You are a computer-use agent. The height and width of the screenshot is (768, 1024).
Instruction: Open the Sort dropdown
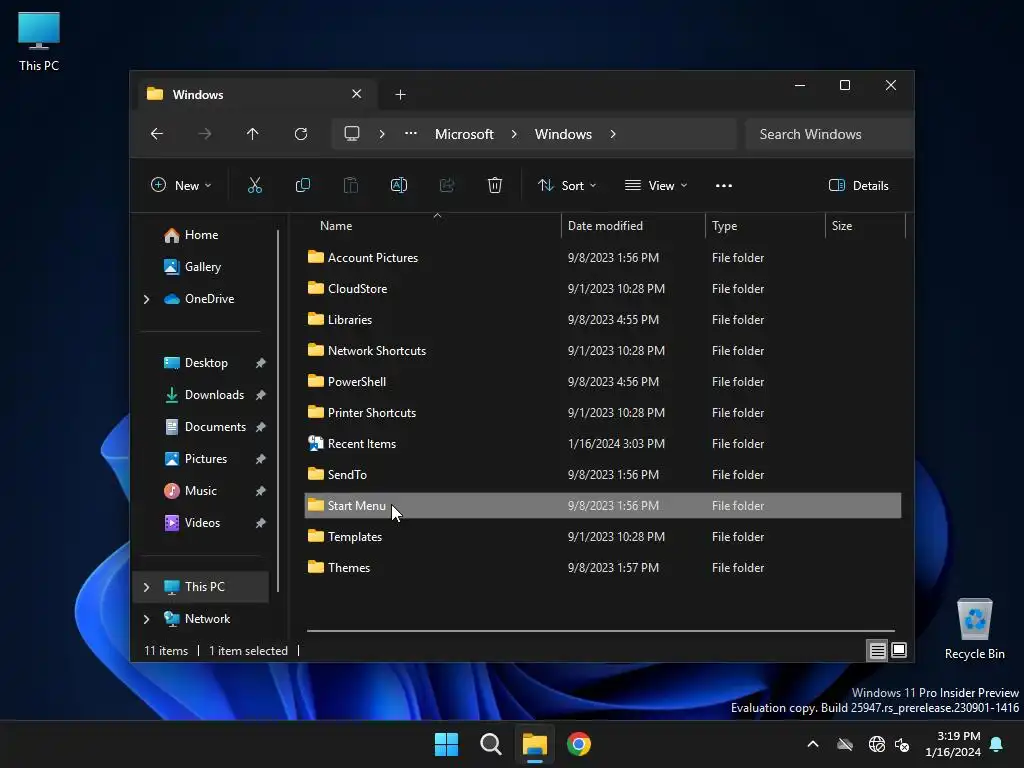click(567, 185)
